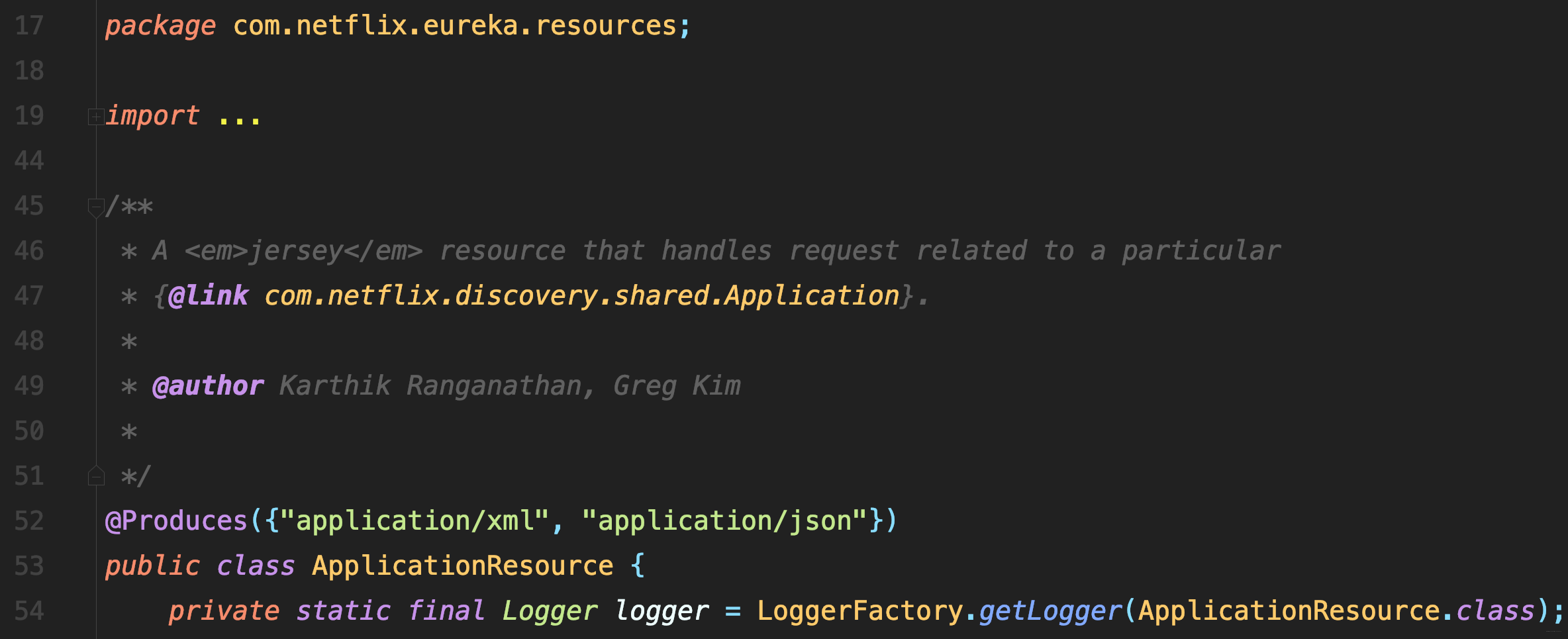Click line number 53 in the gutter
The image size is (1568, 639).
pos(29,566)
